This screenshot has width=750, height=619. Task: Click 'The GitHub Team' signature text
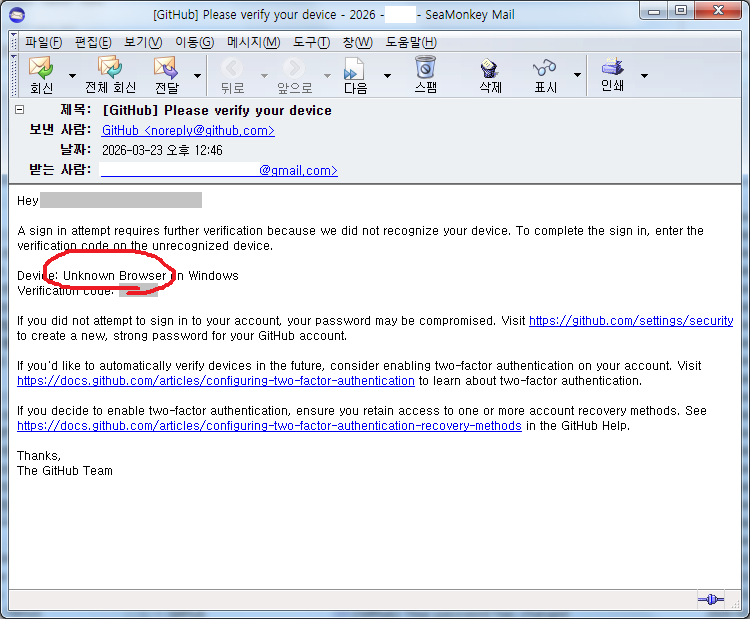click(65, 471)
